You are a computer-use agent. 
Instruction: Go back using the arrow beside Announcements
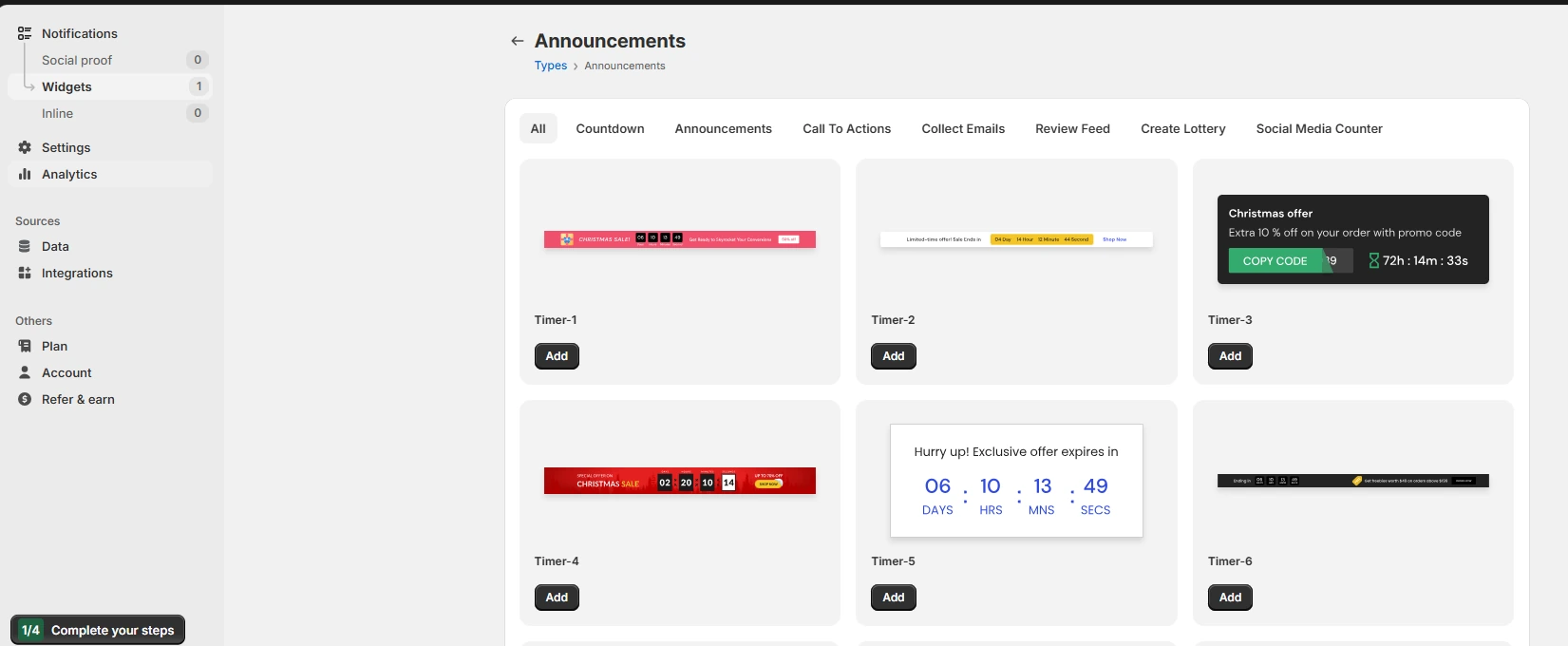[x=517, y=41]
